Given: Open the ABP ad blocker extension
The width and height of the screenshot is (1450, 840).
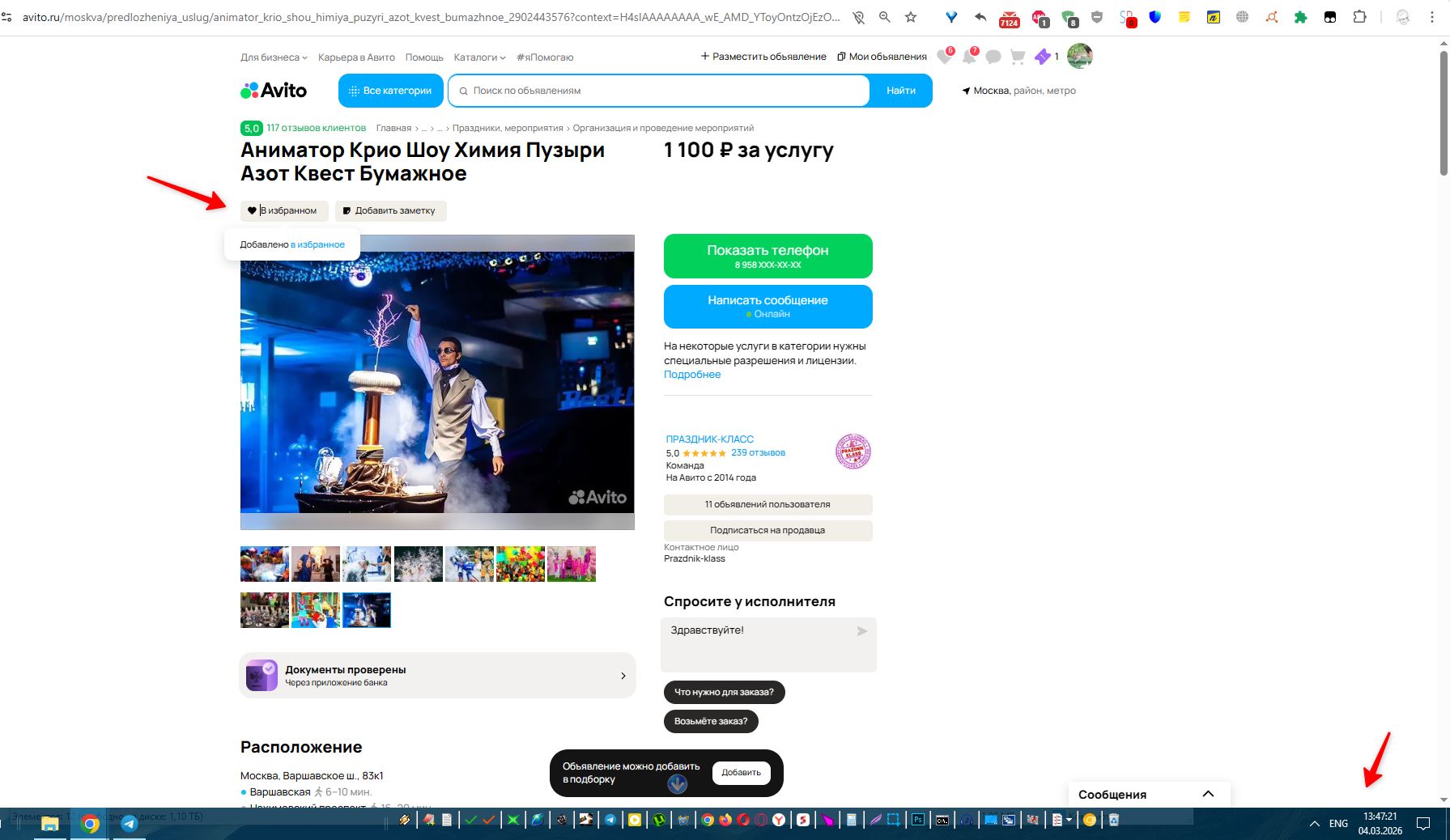Looking at the screenshot, I should [x=1040, y=18].
